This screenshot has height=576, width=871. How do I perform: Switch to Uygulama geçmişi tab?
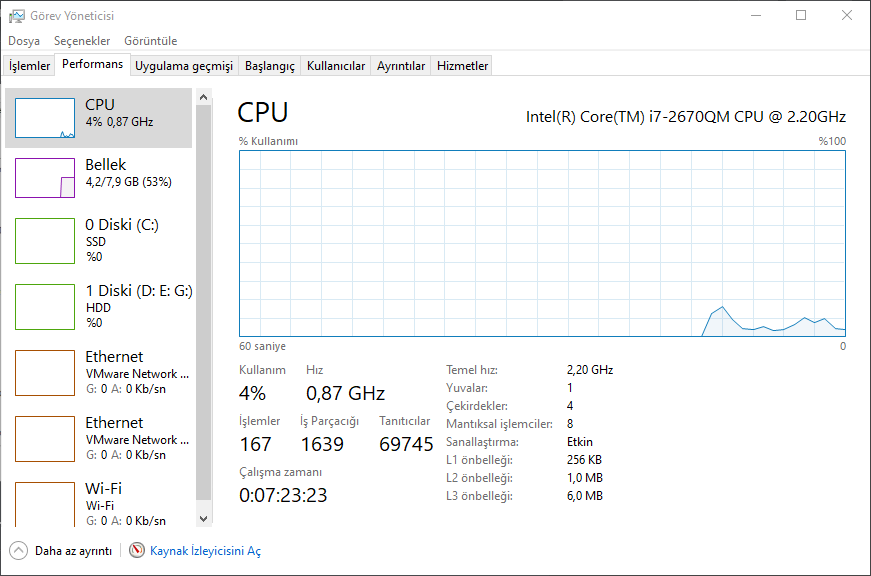[184, 66]
